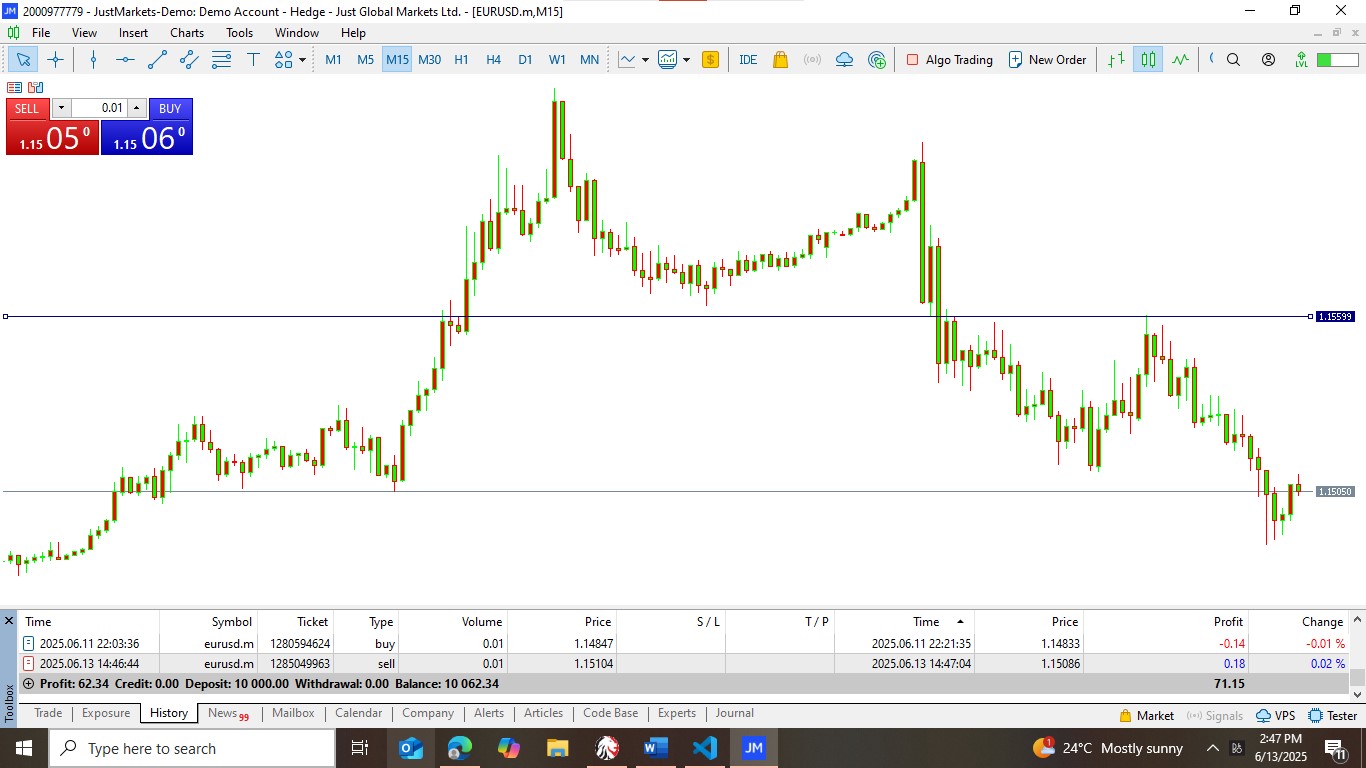Select the horizontal line tool
The image size is (1366, 768).
125,60
